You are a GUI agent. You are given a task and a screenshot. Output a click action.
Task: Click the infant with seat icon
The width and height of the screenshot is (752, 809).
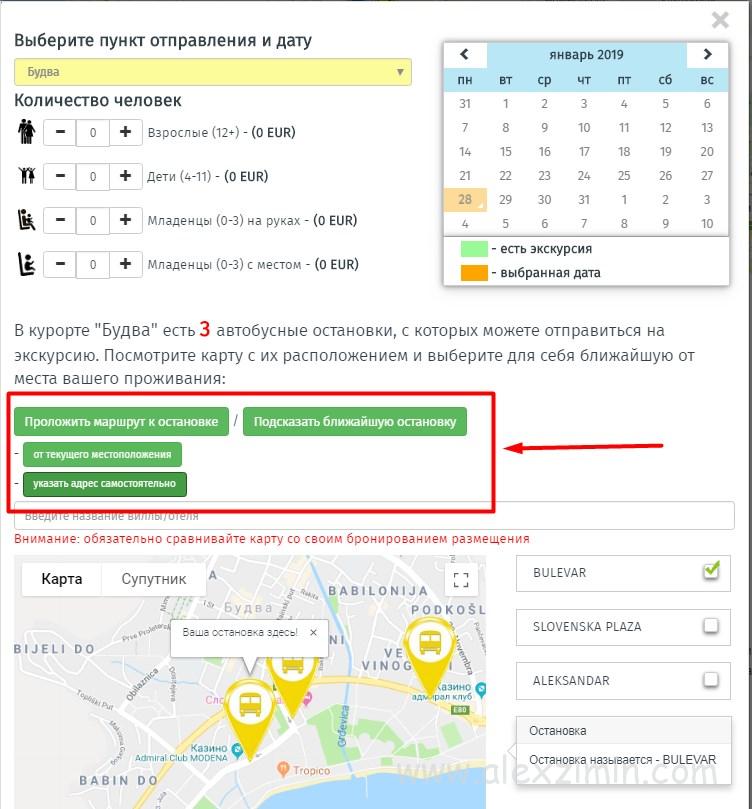click(26, 264)
